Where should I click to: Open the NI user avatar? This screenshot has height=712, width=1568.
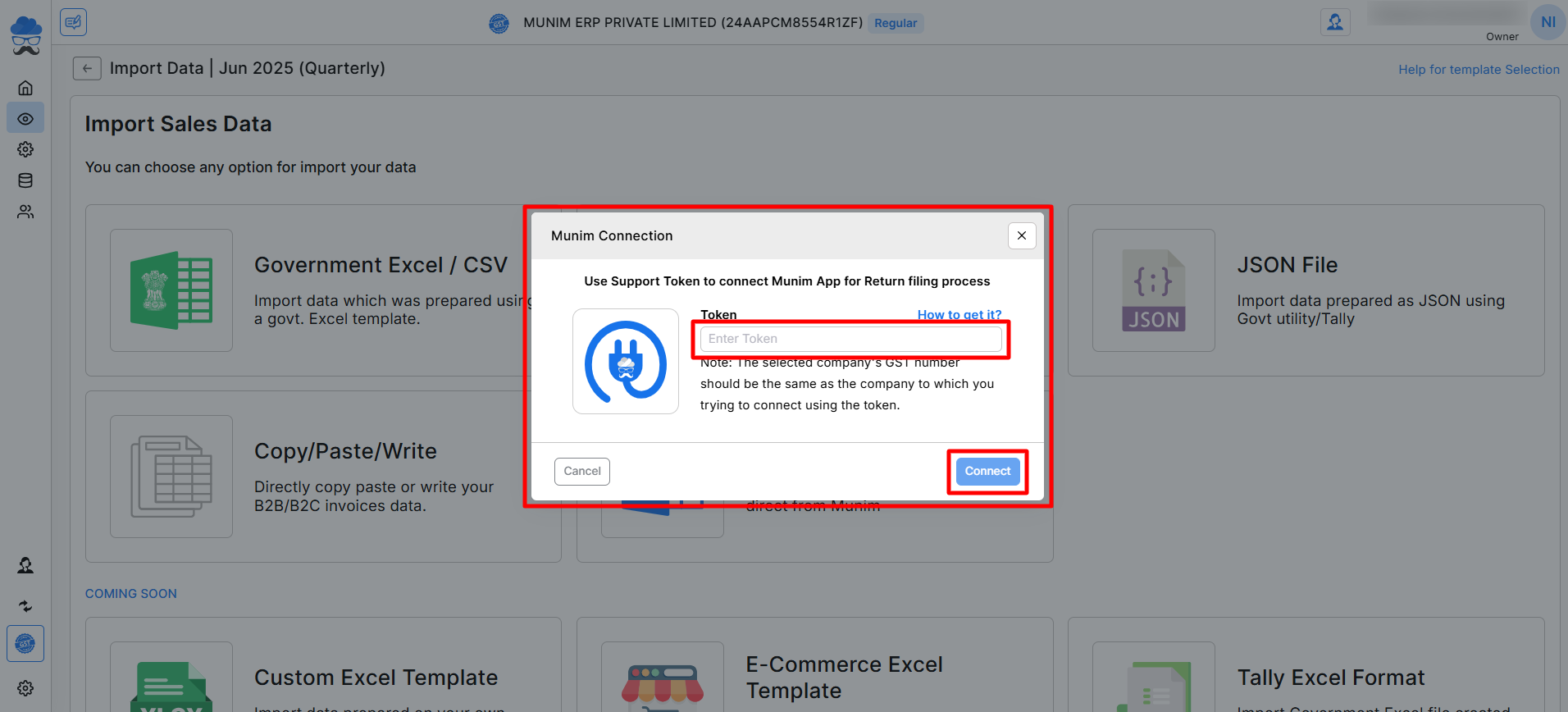click(x=1548, y=22)
